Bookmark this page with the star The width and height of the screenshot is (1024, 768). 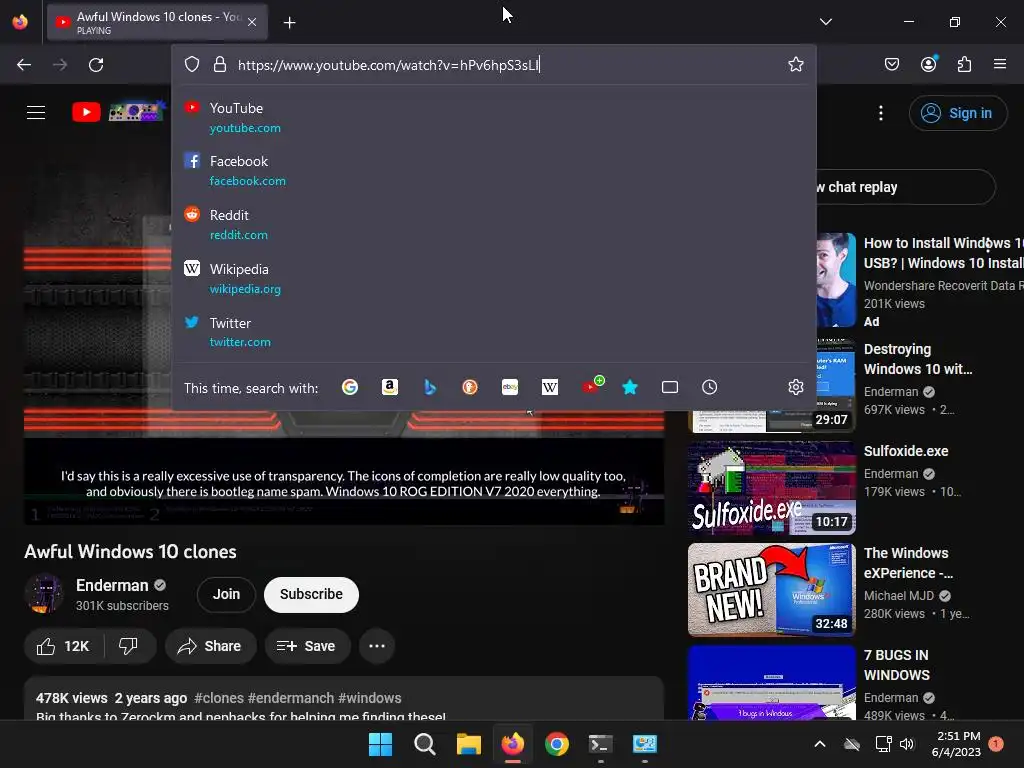coord(795,64)
